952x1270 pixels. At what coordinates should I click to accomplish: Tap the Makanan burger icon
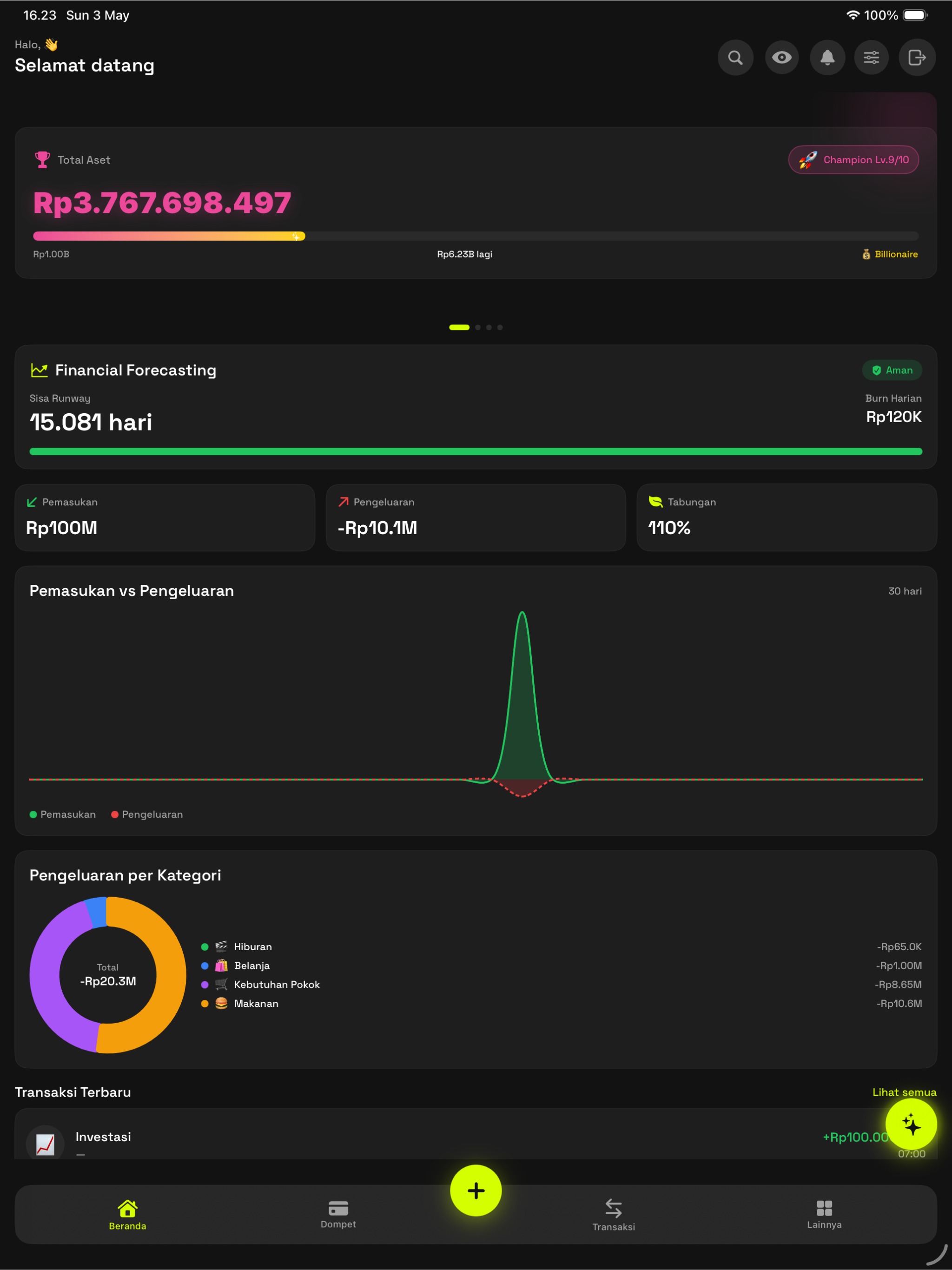tap(221, 1004)
